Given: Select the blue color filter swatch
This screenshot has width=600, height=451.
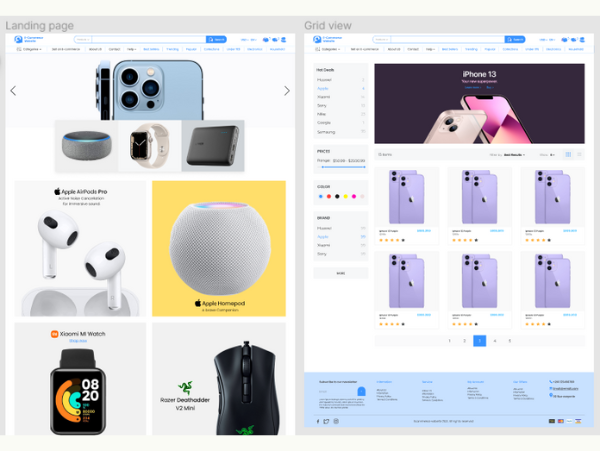Looking at the screenshot, I should pyautogui.click(x=321, y=197).
